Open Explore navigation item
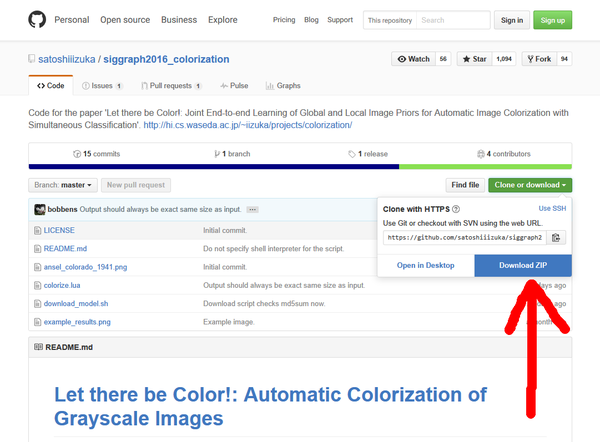This screenshot has height=442, width=600. point(223,20)
